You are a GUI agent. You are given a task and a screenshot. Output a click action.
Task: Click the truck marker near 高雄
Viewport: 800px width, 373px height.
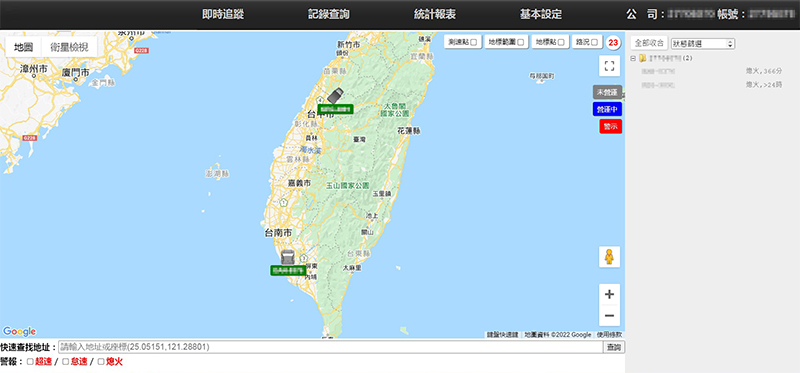coord(288,257)
